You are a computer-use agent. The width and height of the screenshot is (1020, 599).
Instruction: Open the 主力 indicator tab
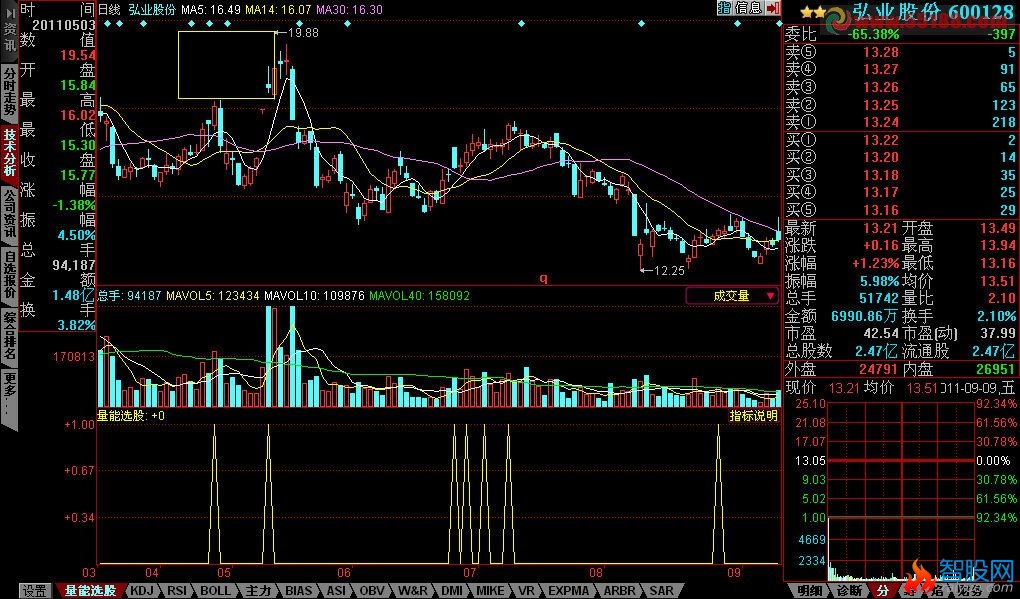coord(258,591)
